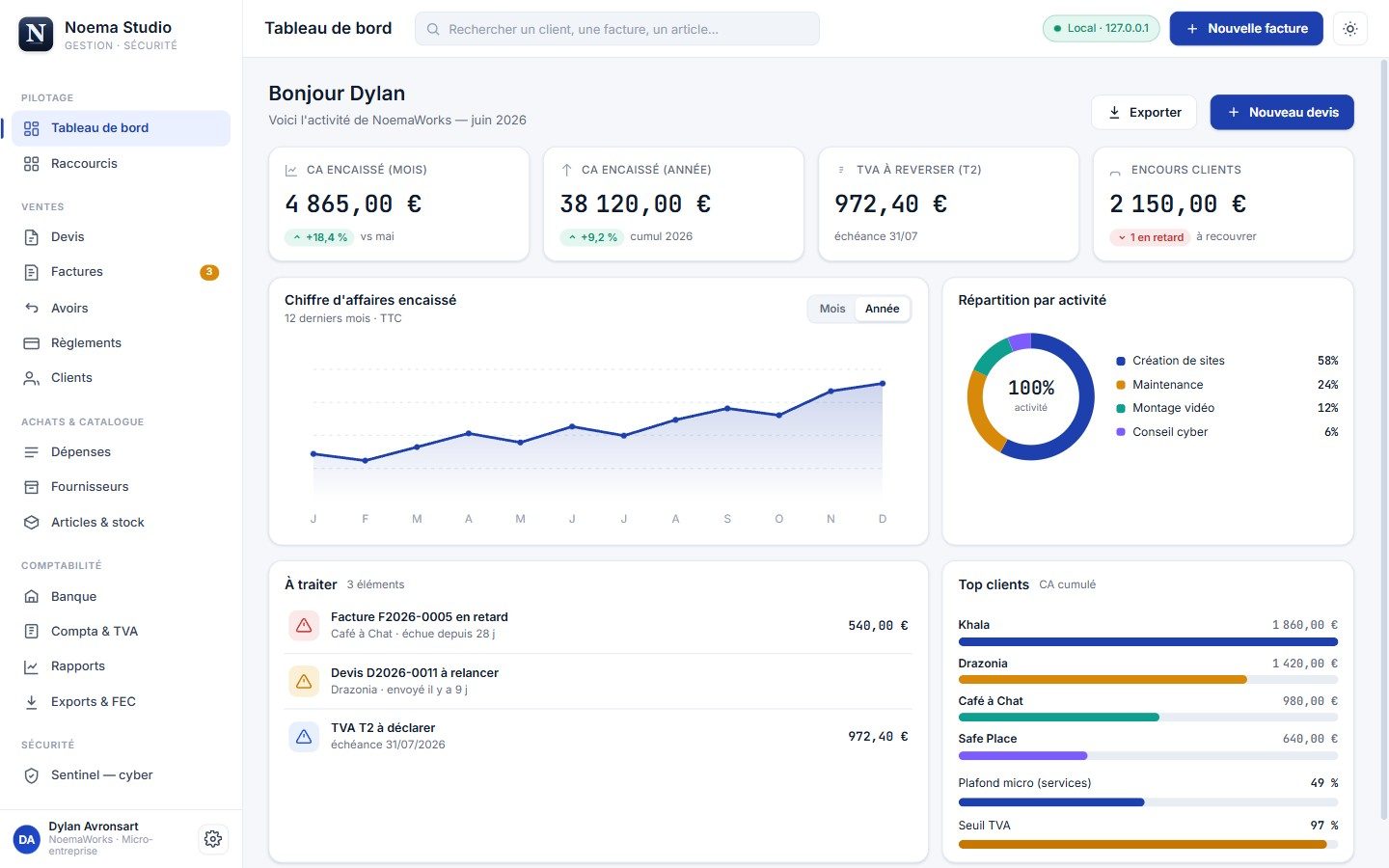Click the Rapports chart icon

pyautogui.click(x=32, y=666)
